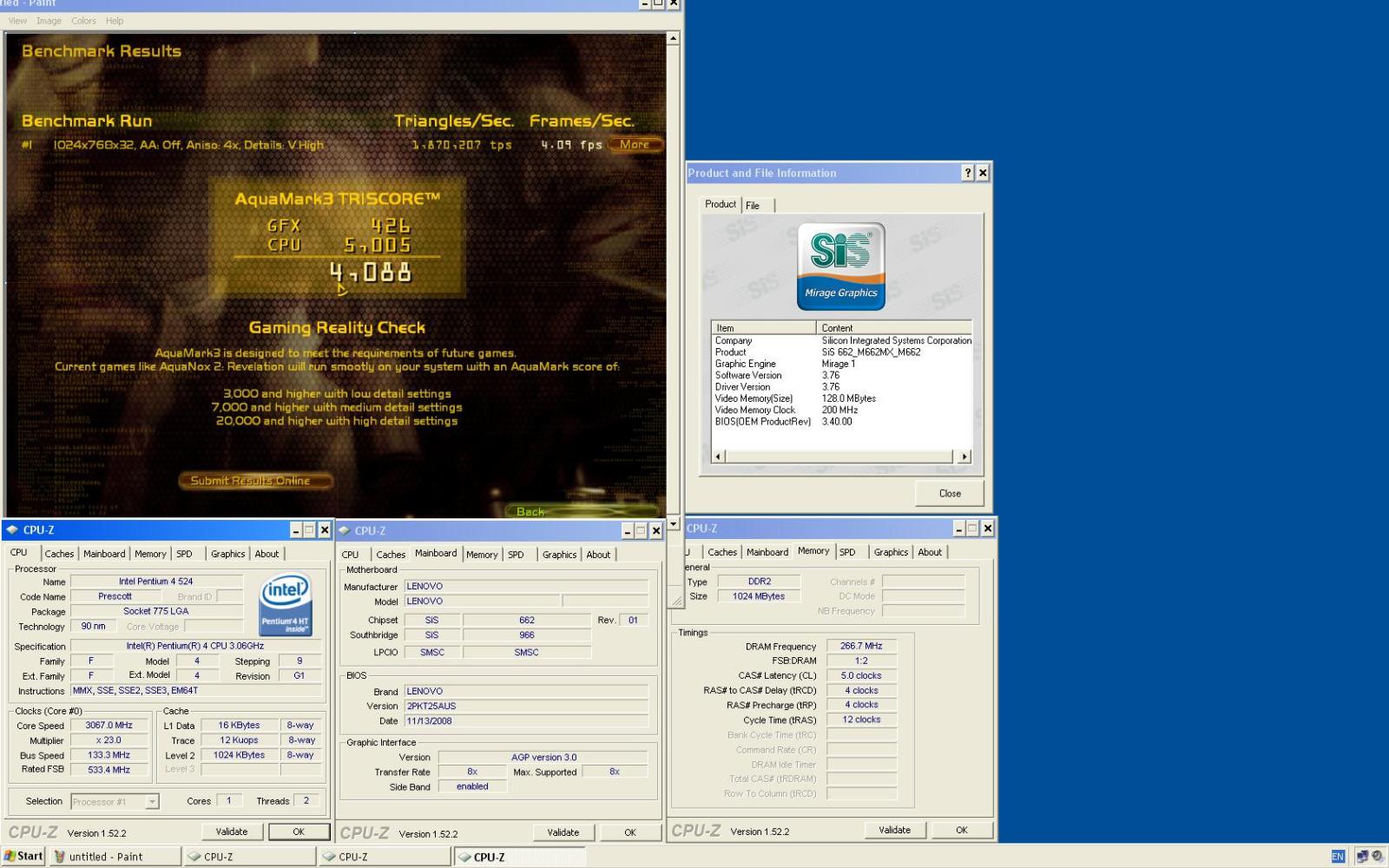Screen dimensions: 1389x868
Task: Switch to Caches tab in left CPU-Z window
Action: click(59, 554)
